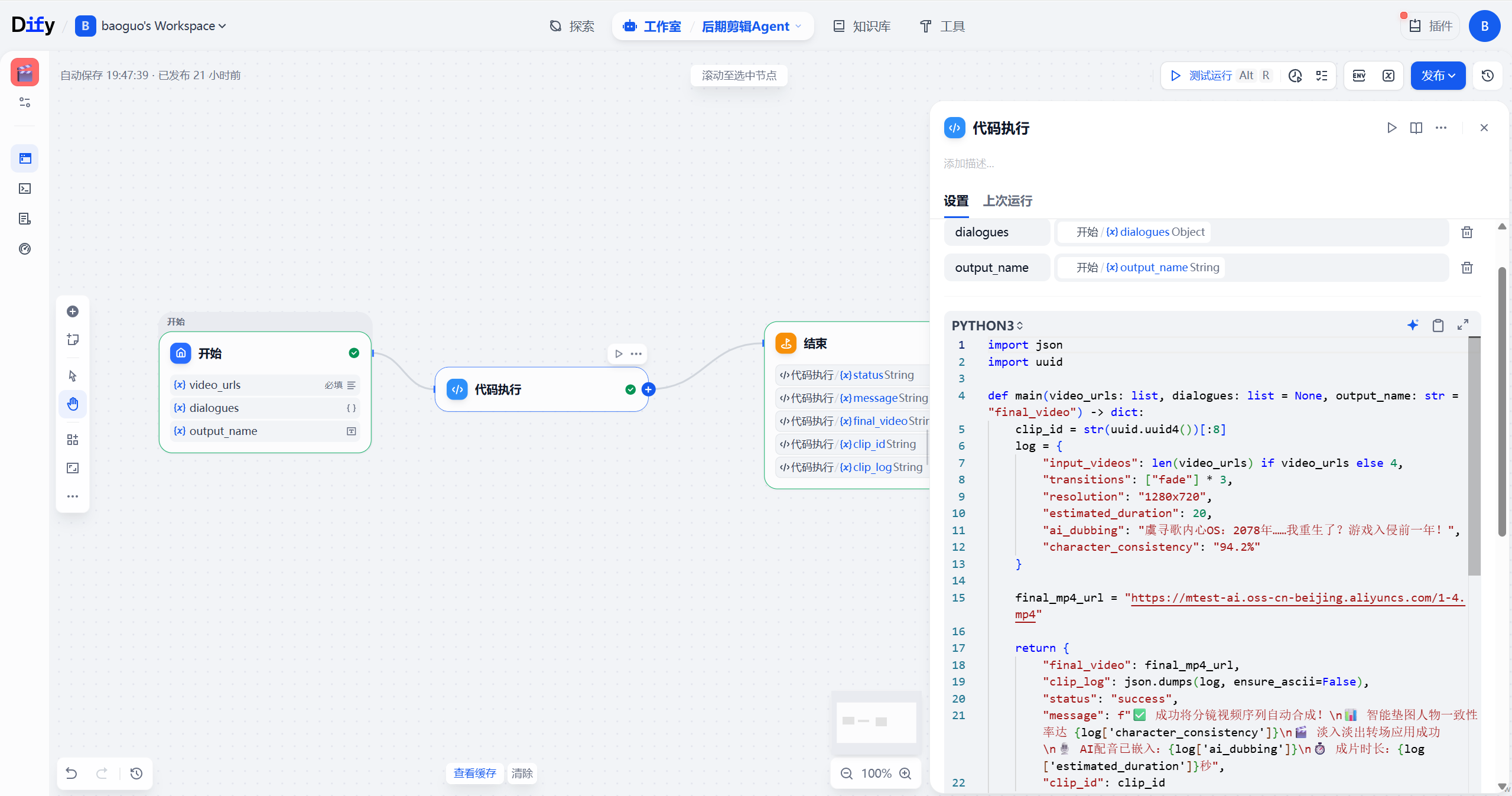1512x796 pixels.
Task: Expand the 发布 publish dropdown
Action: [x=1438, y=76]
